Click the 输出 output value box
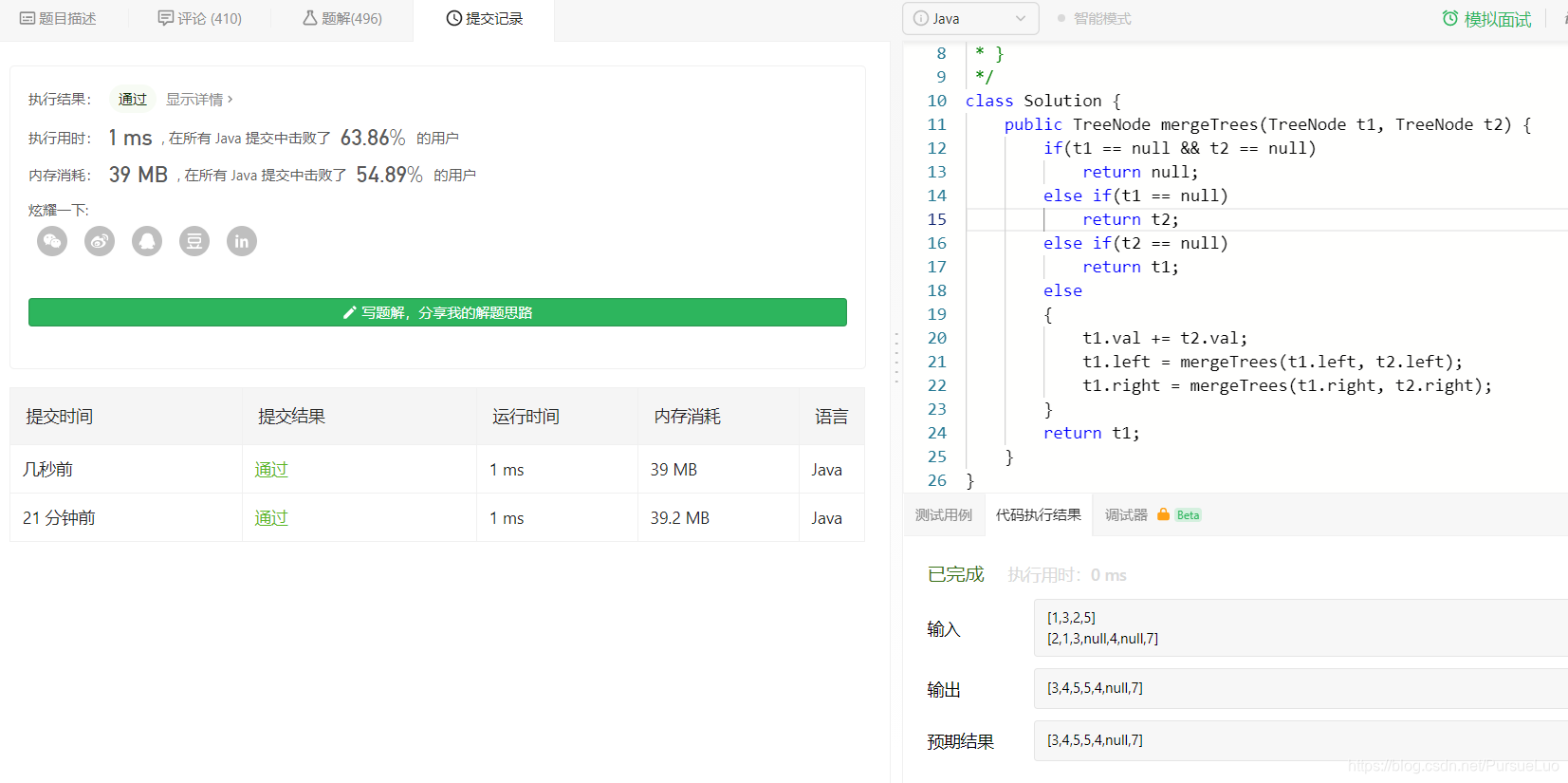 pyautogui.click(x=1301, y=688)
